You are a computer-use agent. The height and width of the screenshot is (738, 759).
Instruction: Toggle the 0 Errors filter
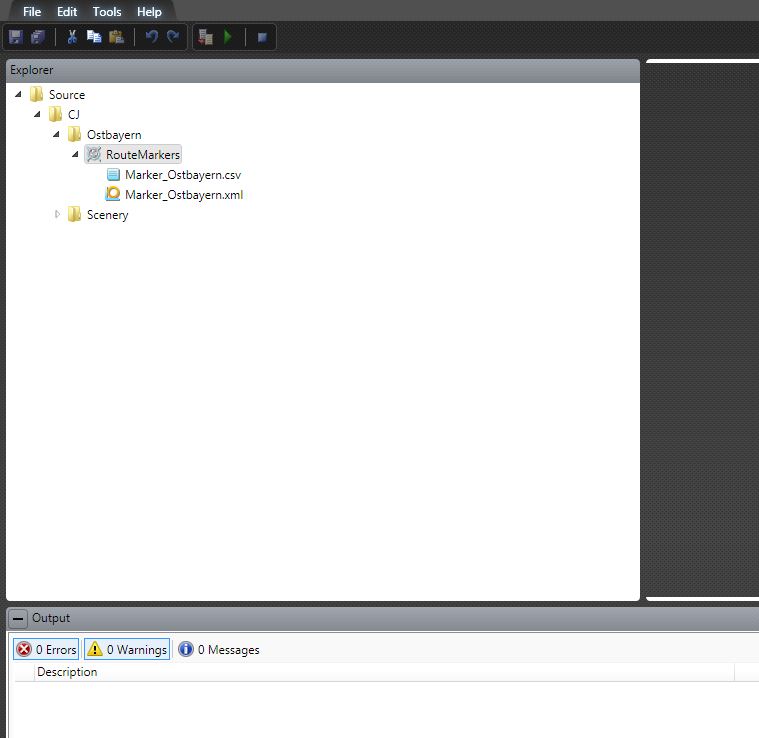point(46,649)
